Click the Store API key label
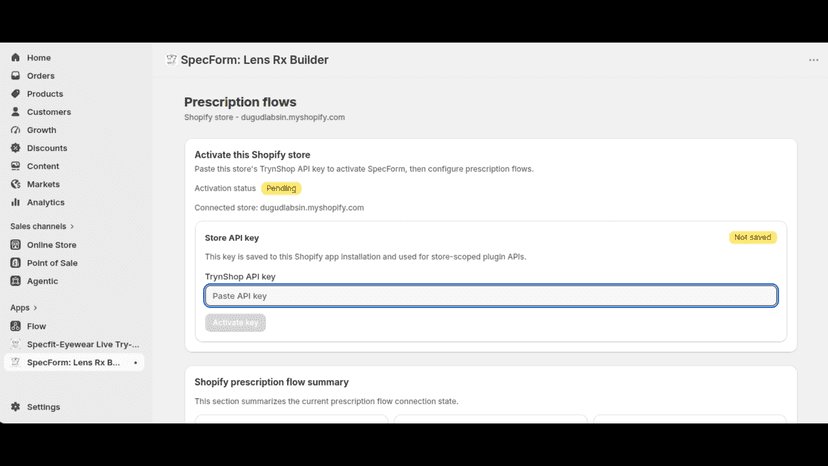828x466 pixels. point(232,238)
